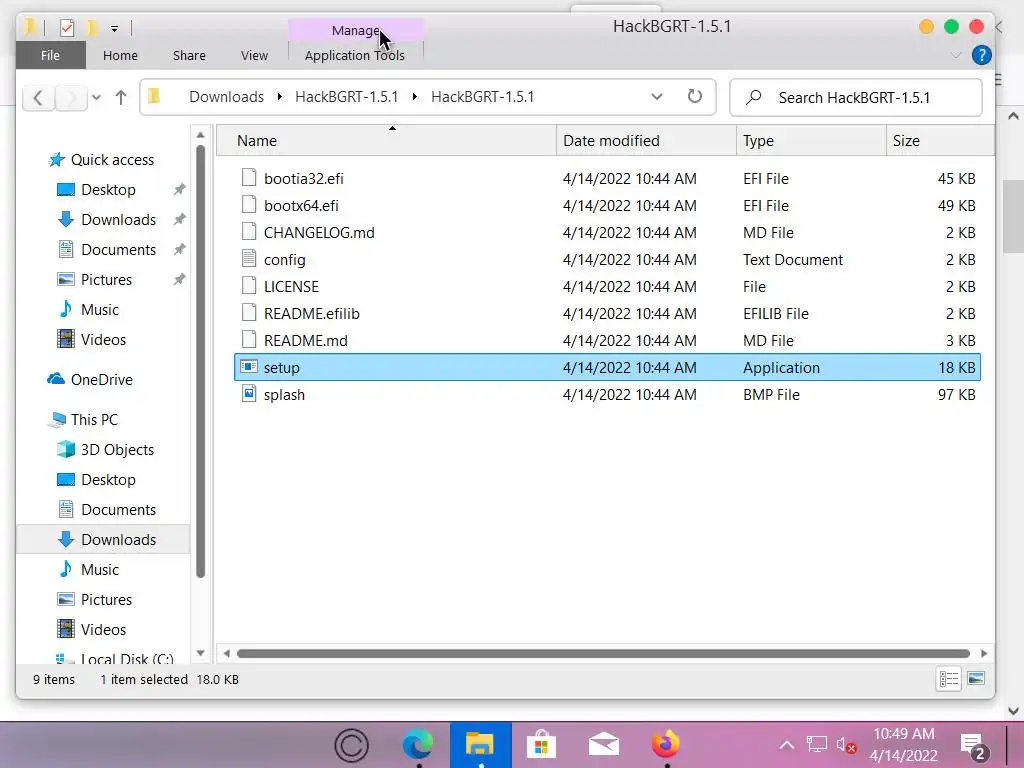Image resolution: width=1024 pixels, height=768 pixels.
Task: Open address bar history dropdown
Action: [657, 97]
